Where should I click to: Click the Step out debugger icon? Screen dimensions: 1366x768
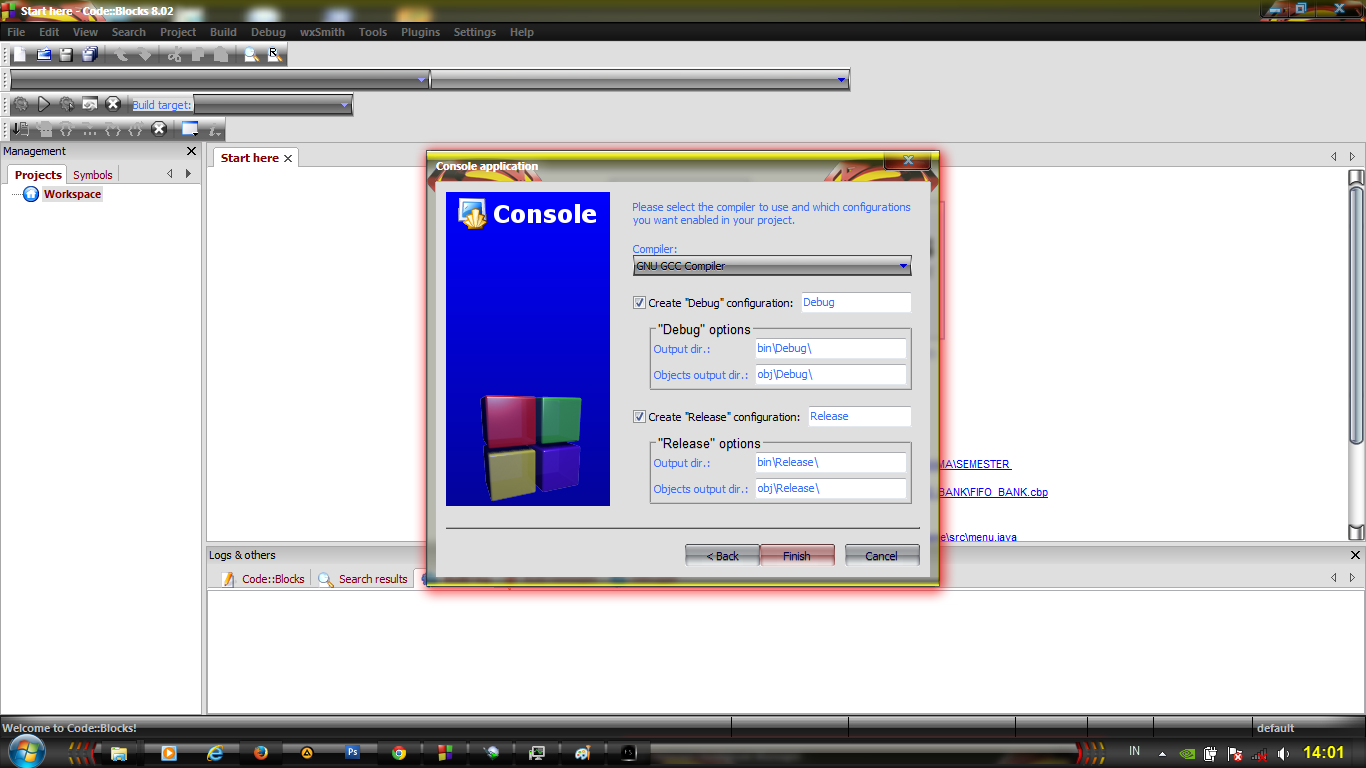pyautogui.click(x=136, y=129)
